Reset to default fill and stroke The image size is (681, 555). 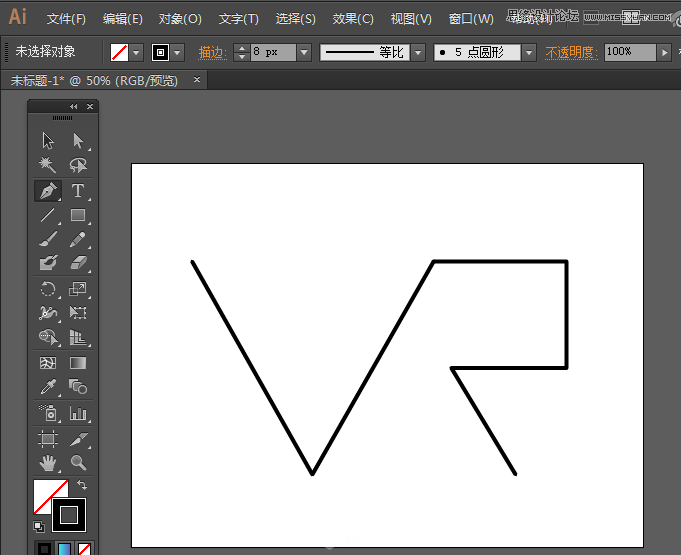39,527
